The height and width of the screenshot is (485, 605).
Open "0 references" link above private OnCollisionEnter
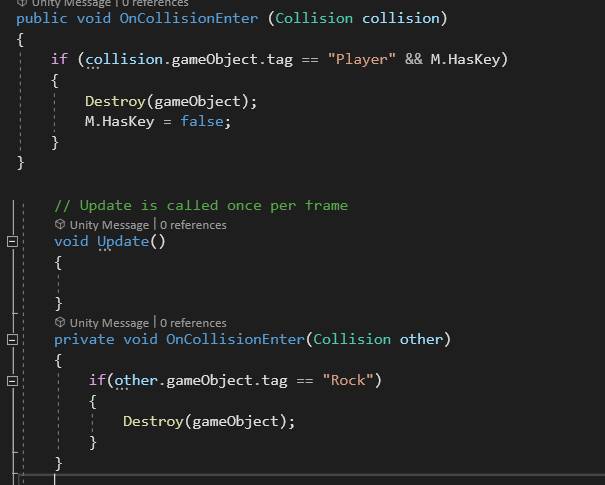[193, 323]
